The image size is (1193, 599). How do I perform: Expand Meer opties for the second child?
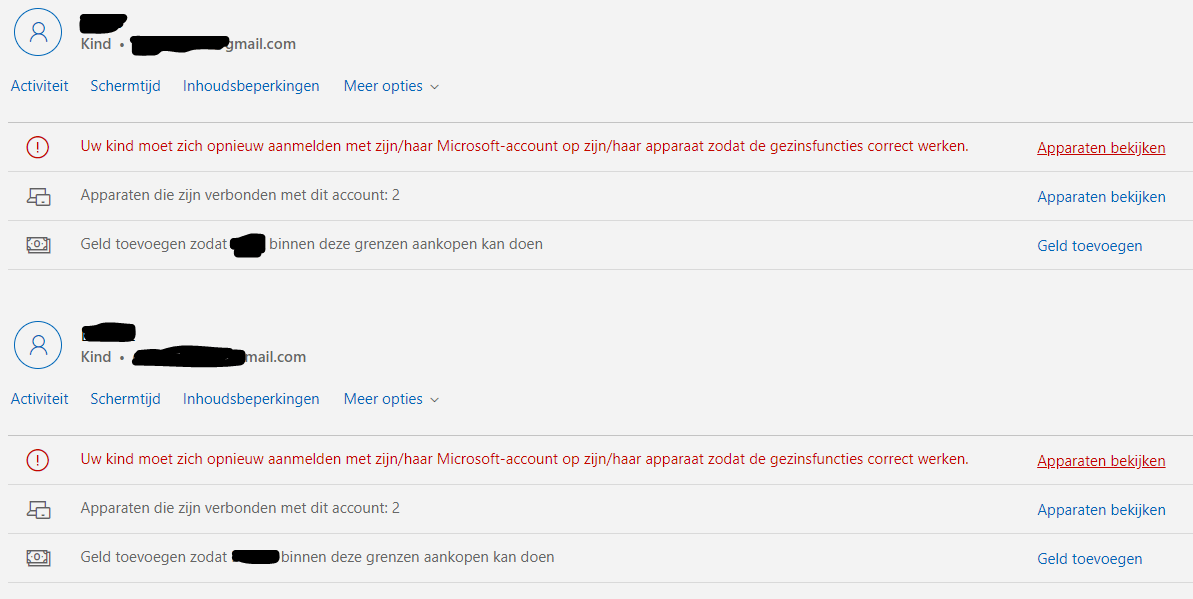pyautogui.click(x=391, y=399)
